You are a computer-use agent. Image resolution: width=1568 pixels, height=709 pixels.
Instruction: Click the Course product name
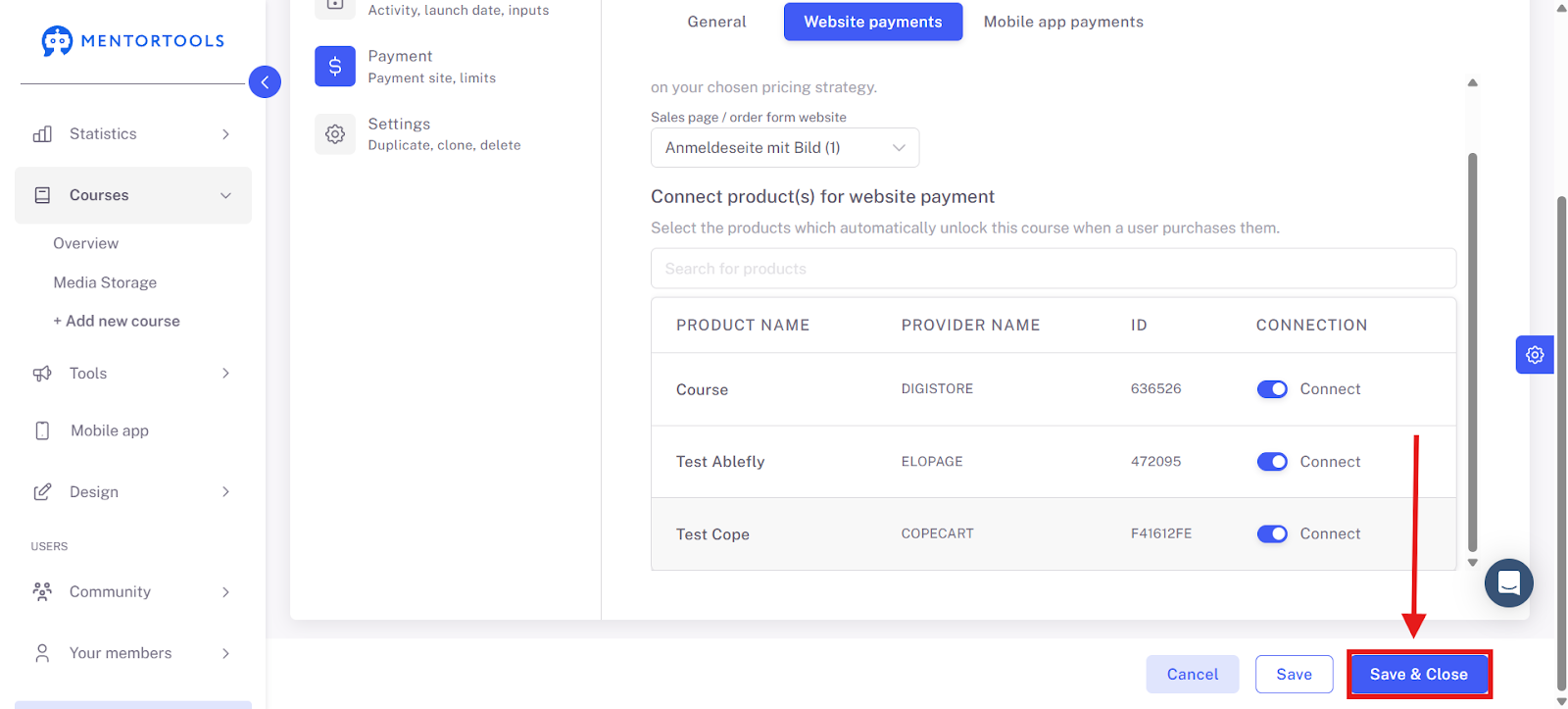(702, 389)
